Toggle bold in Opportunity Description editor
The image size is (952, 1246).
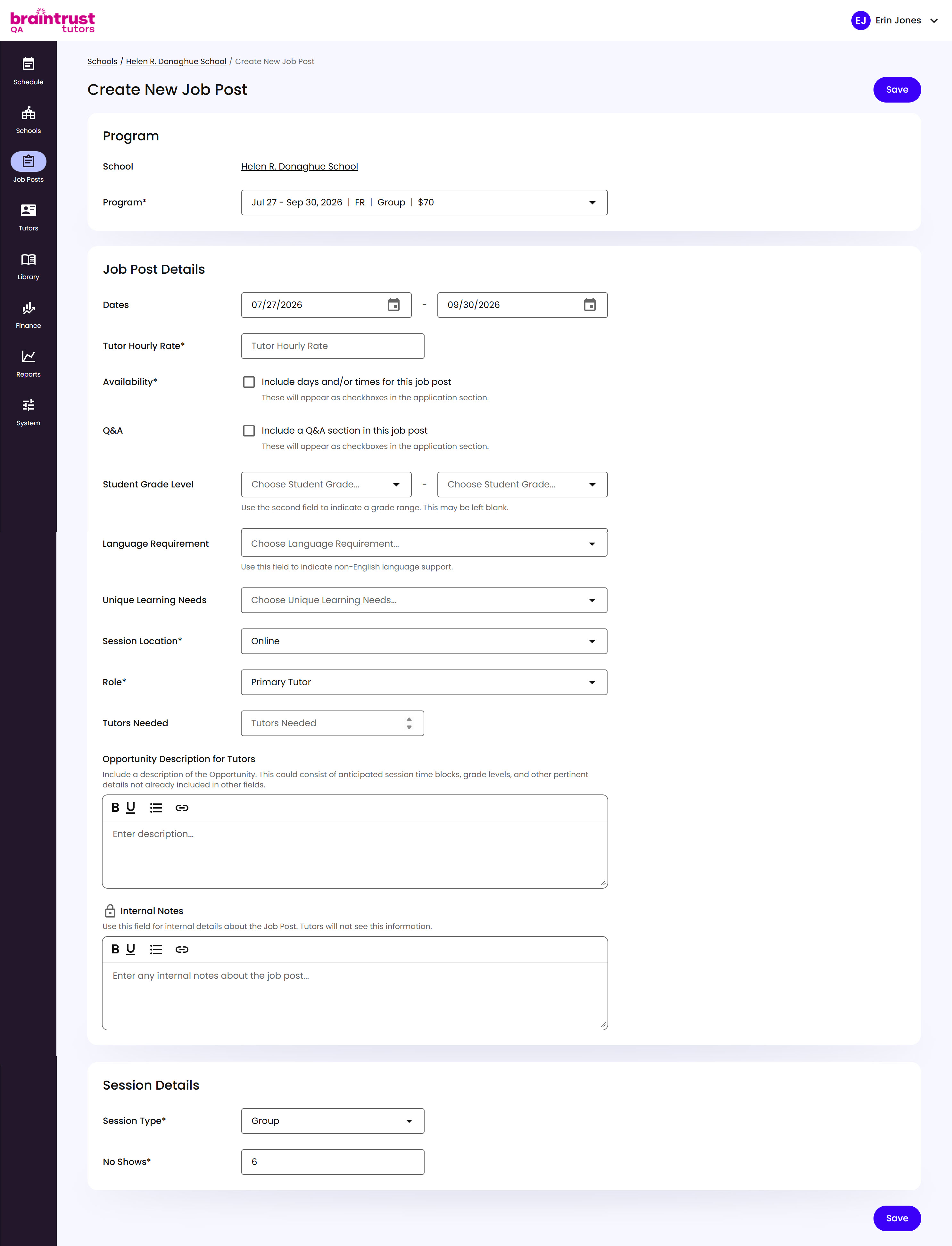click(115, 808)
